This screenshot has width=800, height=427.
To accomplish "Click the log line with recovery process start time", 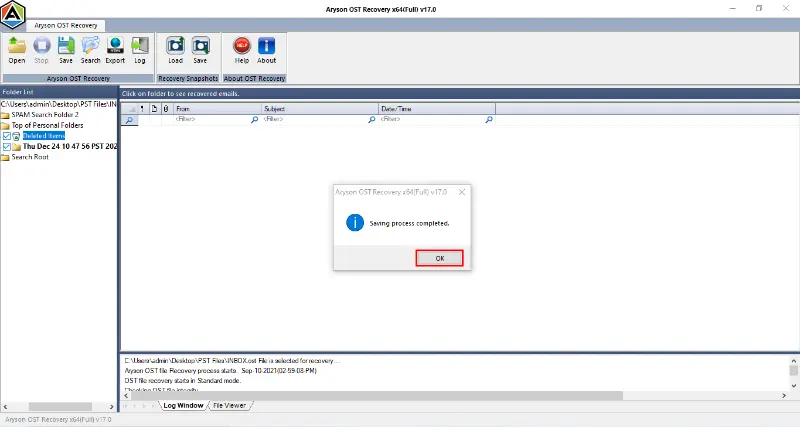I will [220, 371].
